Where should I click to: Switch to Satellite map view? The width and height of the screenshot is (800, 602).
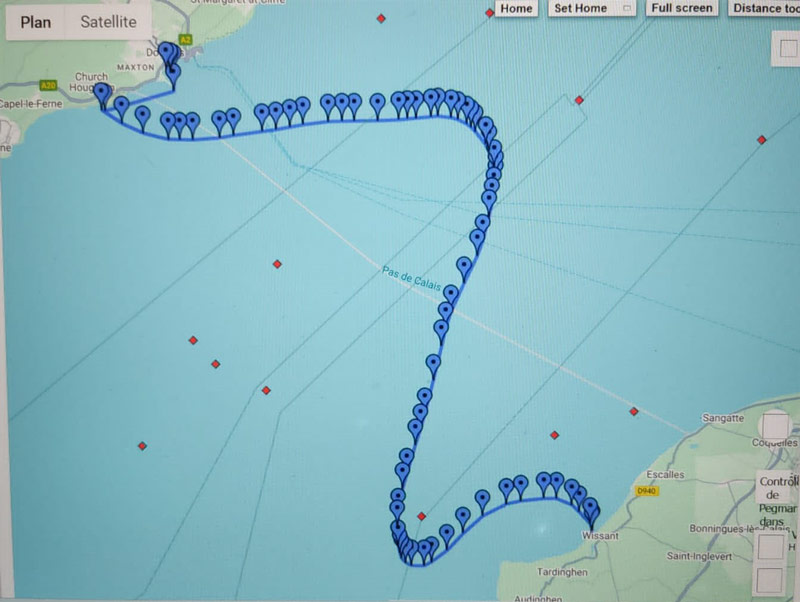point(106,22)
